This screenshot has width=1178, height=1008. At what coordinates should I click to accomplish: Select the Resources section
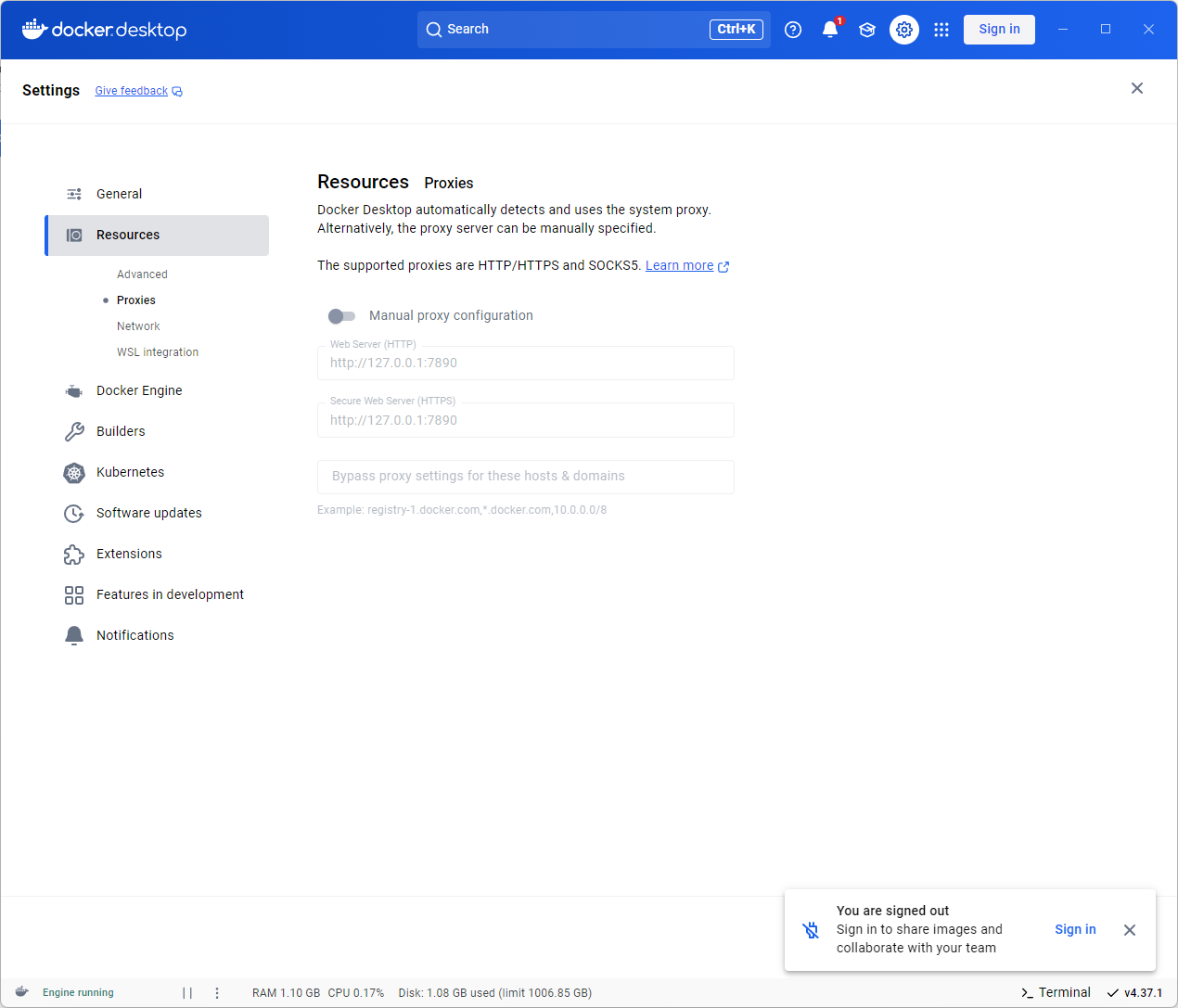click(158, 236)
